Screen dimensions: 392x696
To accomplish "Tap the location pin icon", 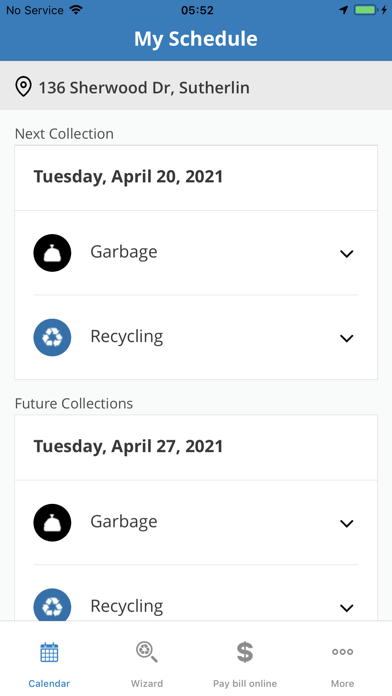I will tap(24, 87).
